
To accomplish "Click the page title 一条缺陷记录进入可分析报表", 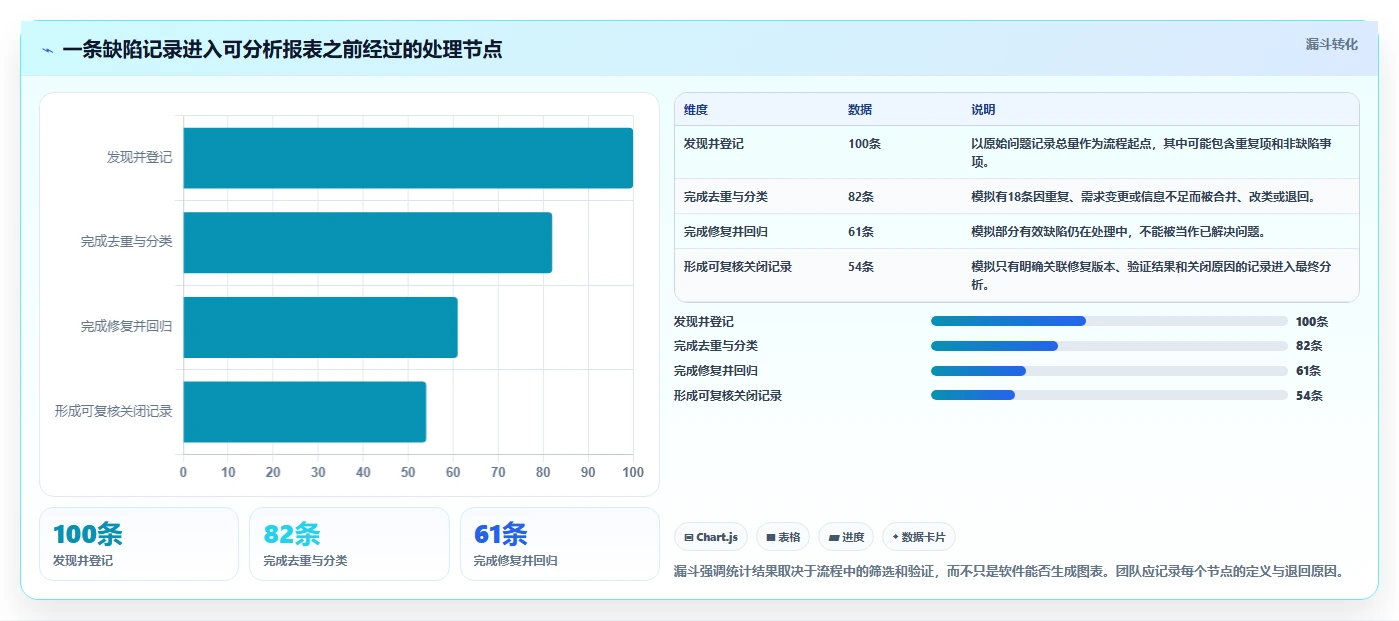I will 282,50.
